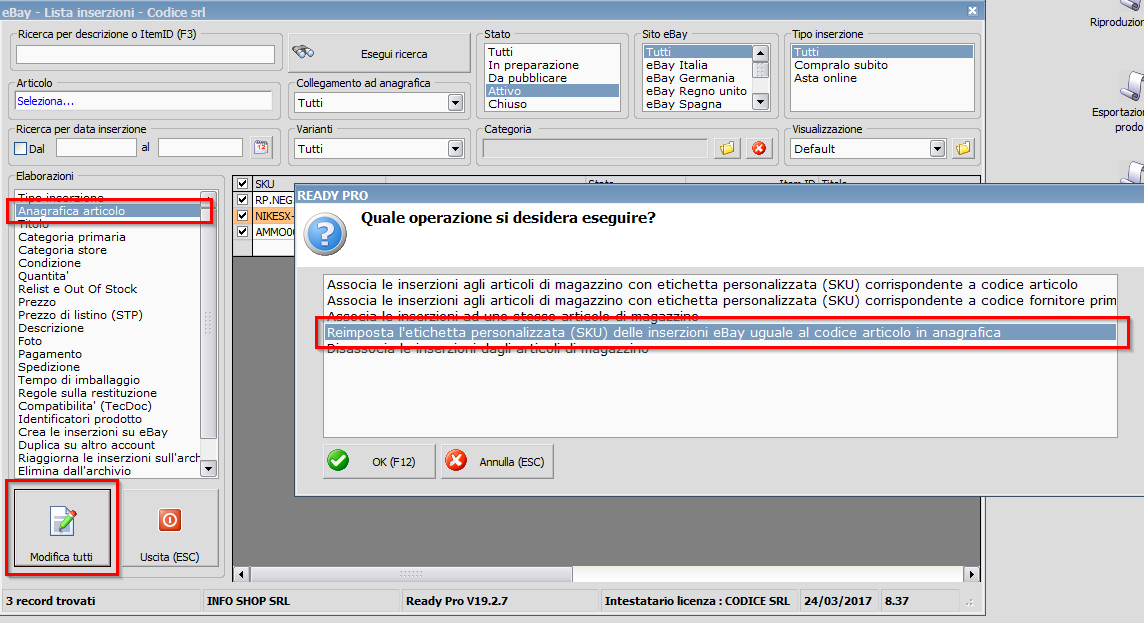1144x623 pixels.
Task: Click the al end date field
Action: 200,147
